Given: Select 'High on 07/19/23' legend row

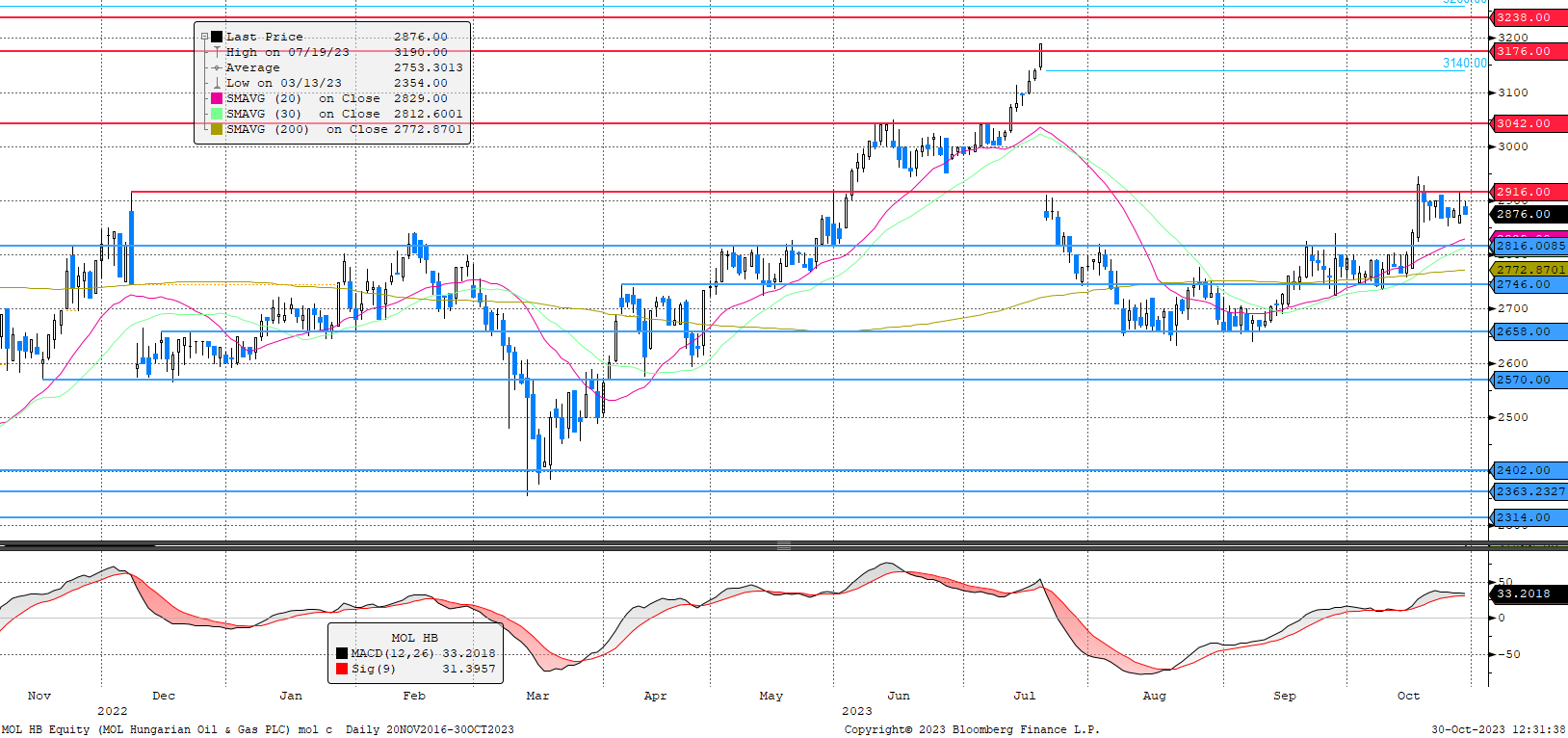Looking at the screenshot, I should [288, 52].
